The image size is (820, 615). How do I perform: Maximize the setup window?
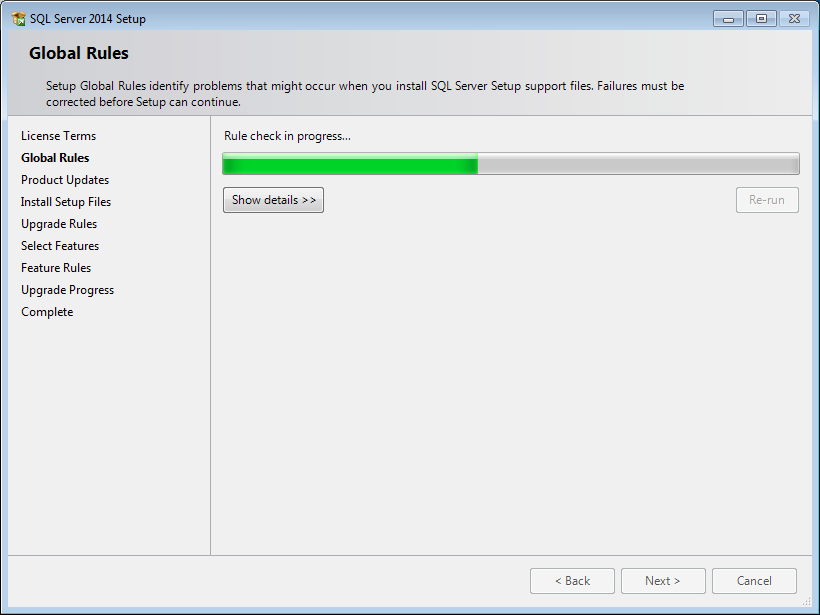coord(761,19)
